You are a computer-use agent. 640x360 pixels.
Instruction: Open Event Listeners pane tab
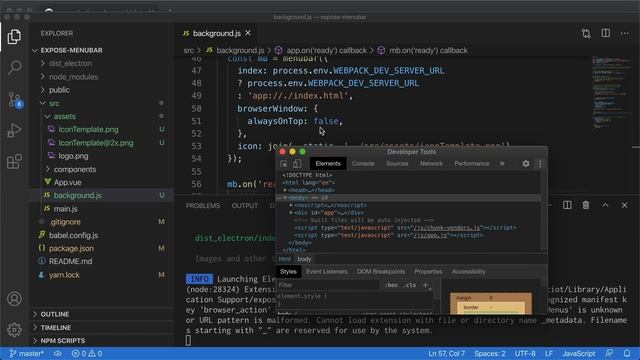[327, 271]
